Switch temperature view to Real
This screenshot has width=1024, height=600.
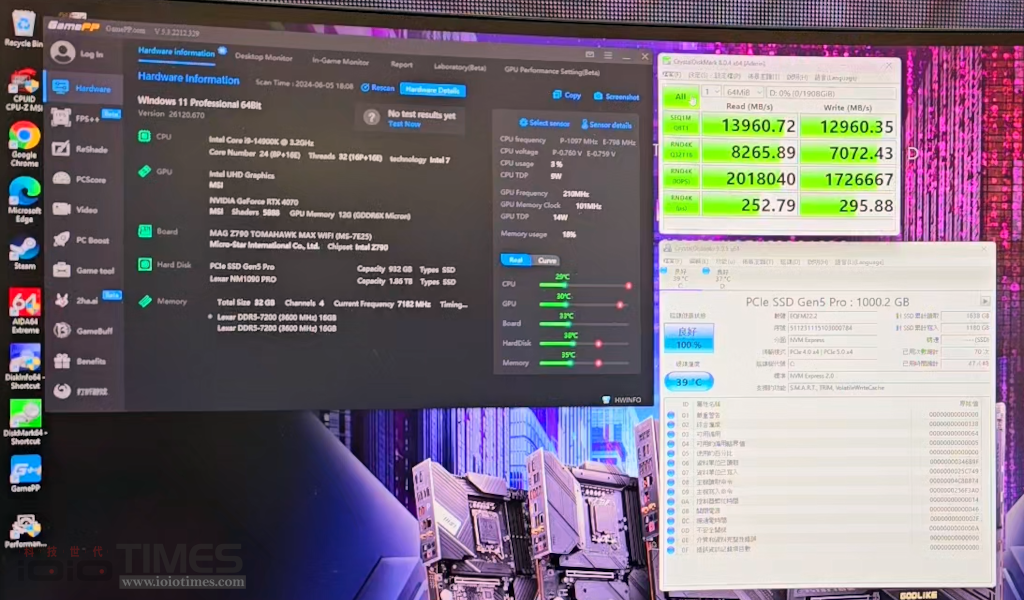[x=516, y=260]
